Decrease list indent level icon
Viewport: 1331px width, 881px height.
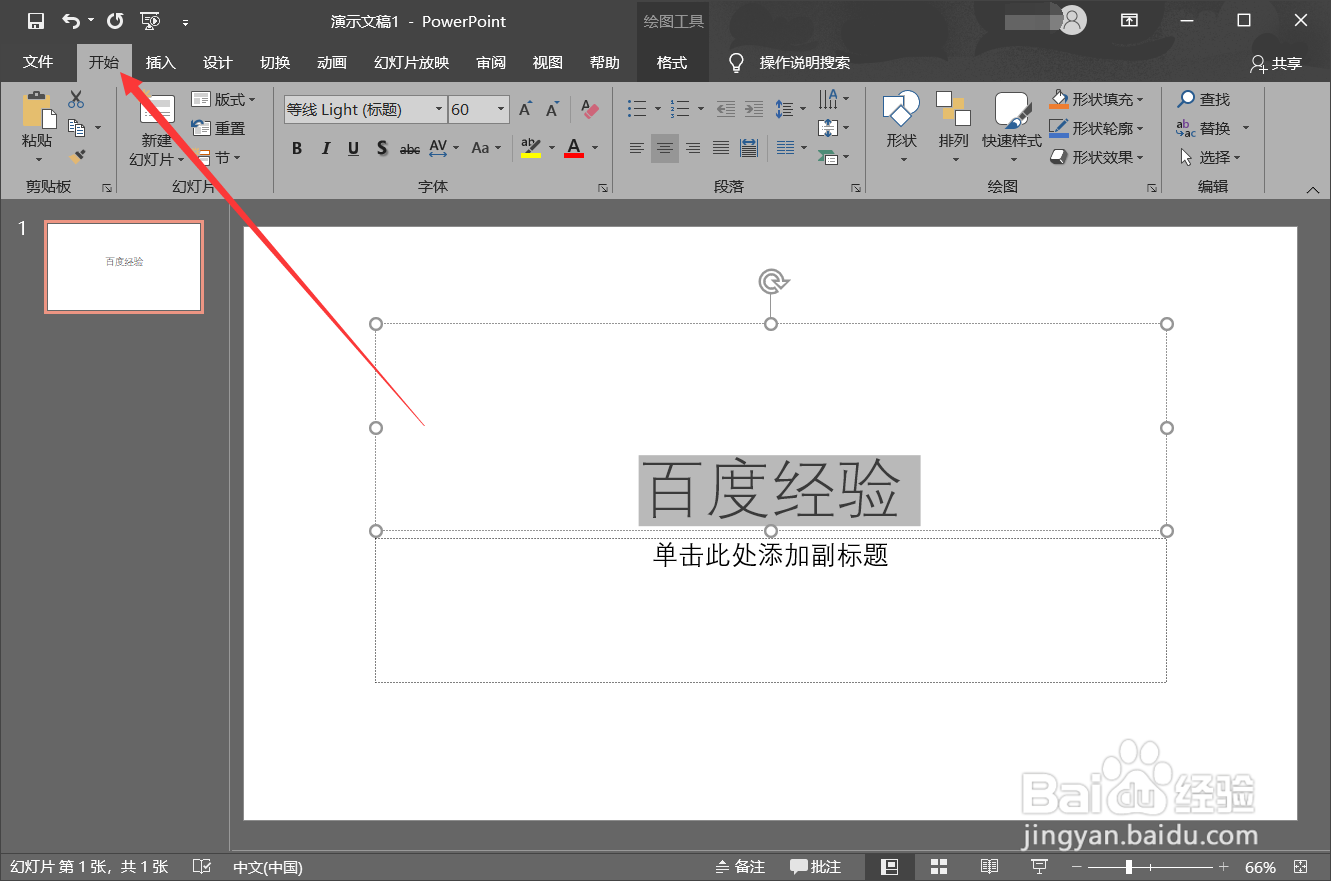pyautogui.click(x=726, y=109)
